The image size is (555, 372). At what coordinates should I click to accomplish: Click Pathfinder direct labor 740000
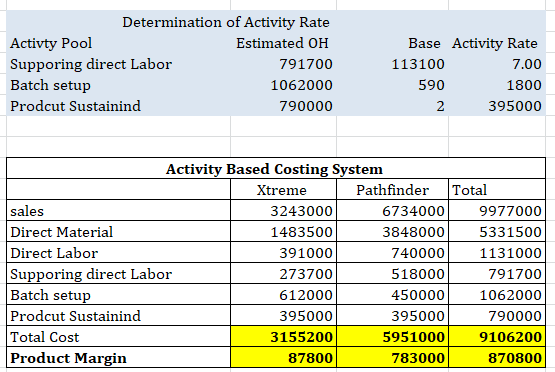coord(418,253)
